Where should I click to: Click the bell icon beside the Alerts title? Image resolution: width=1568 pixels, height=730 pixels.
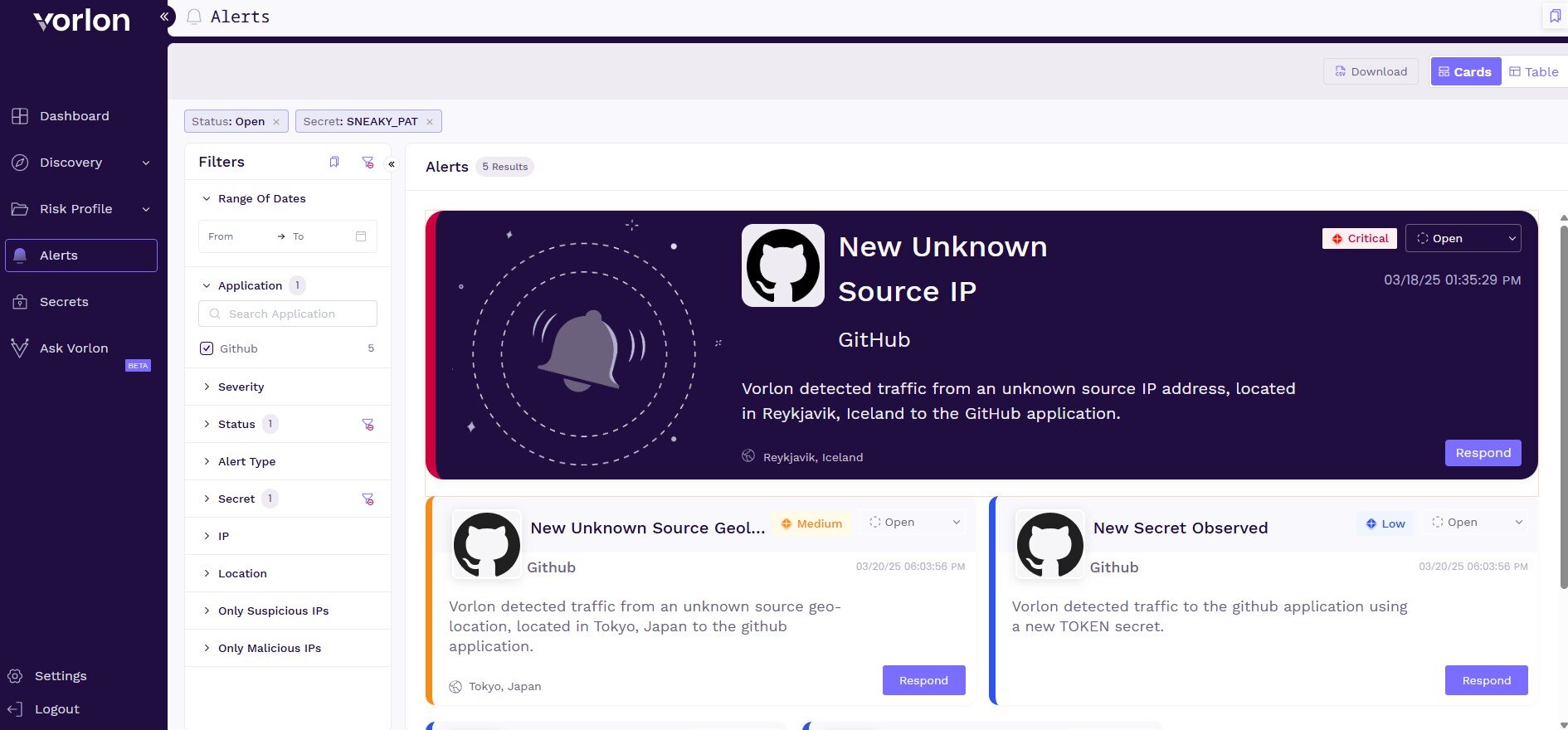[194, 17]
